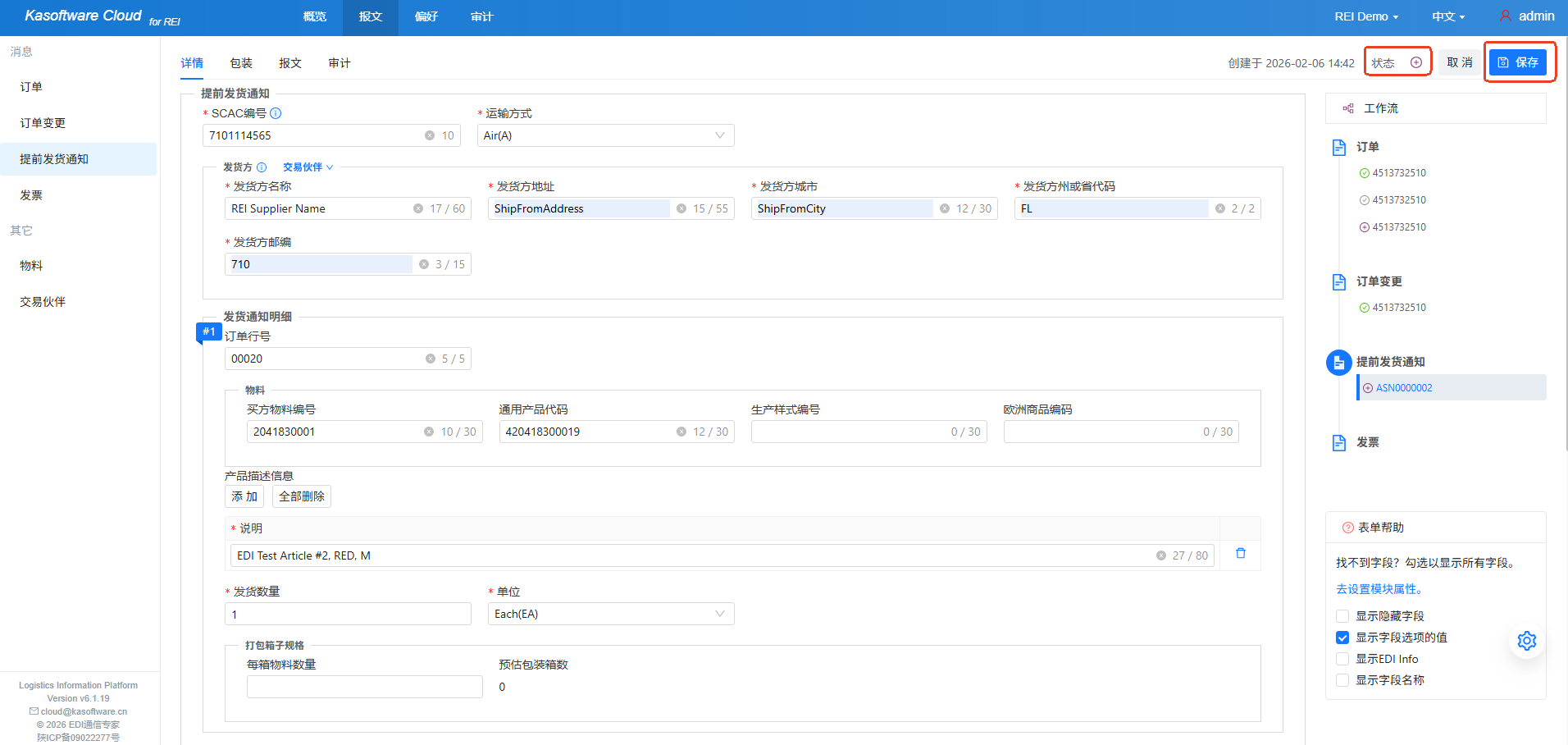Image resolution: width=1568 pixels, height=745 pixels.
Task: Click the 工作流 workflow icon
Action: (1347, 108)
